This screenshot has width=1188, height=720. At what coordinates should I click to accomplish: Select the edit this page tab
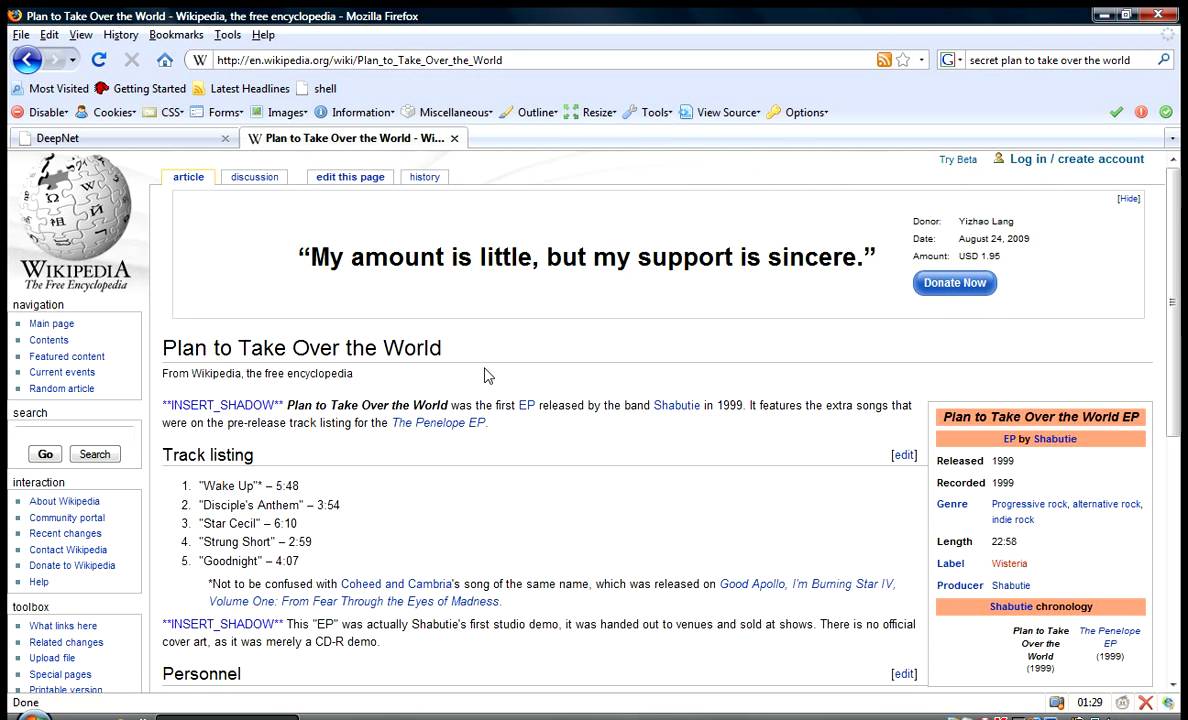point(350,177)
